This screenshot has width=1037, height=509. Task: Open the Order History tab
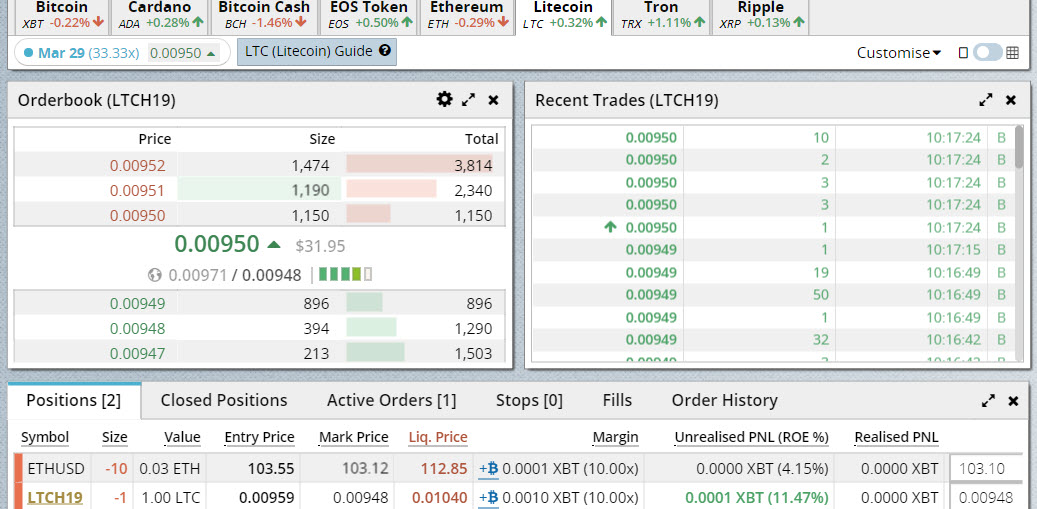[x=724, y=401]
